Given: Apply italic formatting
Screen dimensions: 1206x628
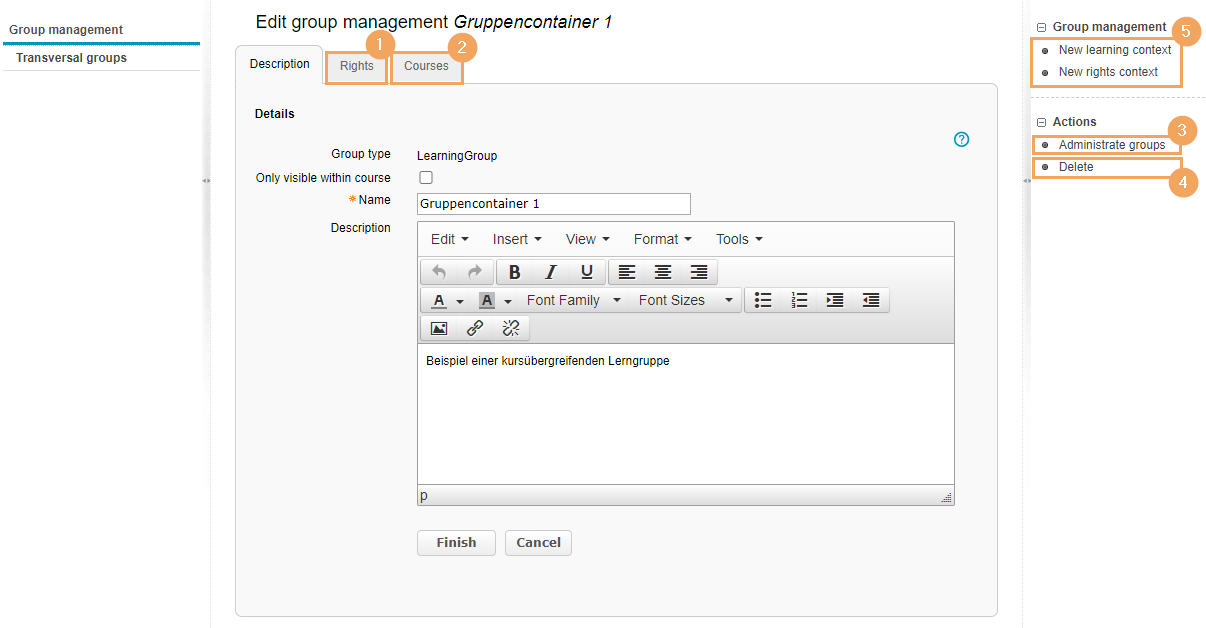Looking at the screenshot, I should coord(550,272).
